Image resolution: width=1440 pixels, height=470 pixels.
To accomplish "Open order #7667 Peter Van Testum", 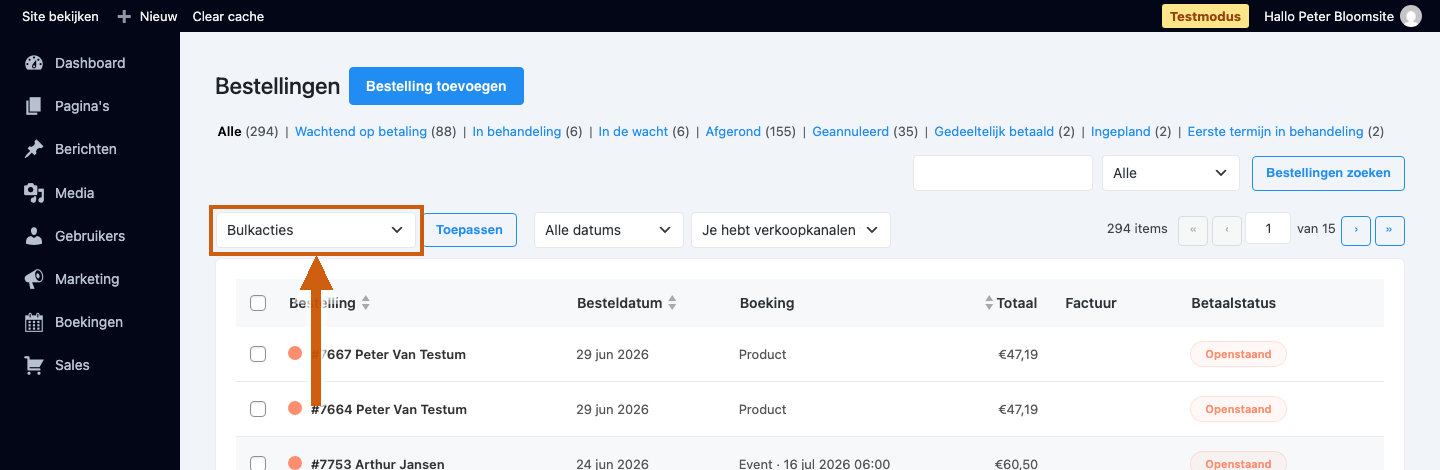I will [x=388, y=354].
